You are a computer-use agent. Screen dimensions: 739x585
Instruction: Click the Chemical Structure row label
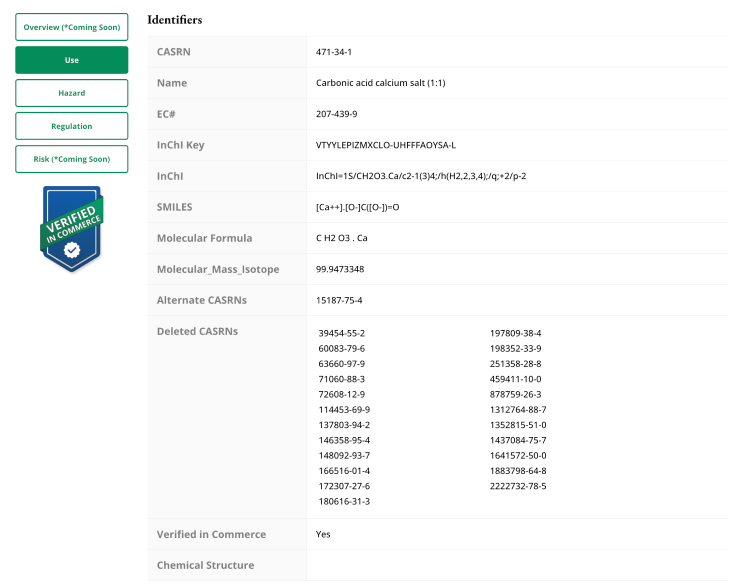click(x=205, y=565)
